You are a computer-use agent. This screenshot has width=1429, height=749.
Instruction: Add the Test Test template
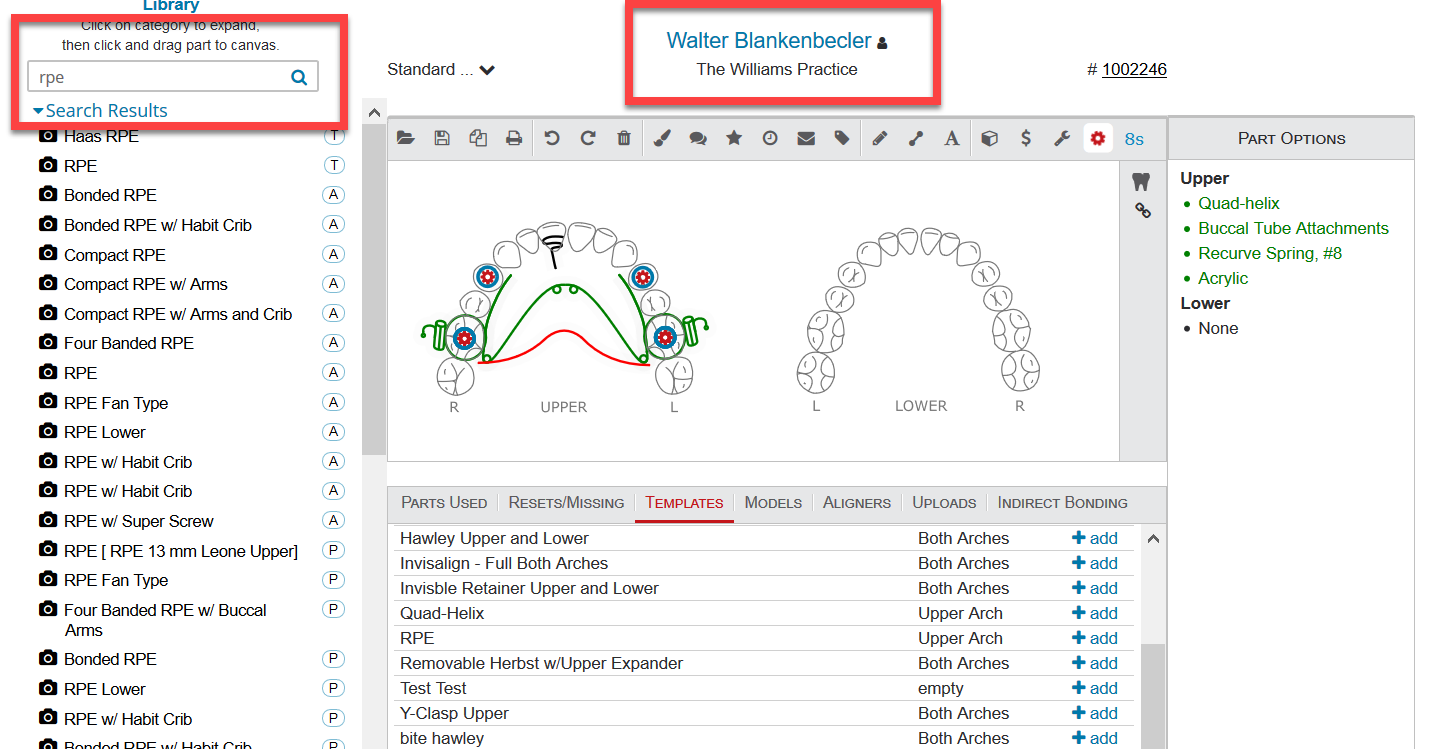1095,688
